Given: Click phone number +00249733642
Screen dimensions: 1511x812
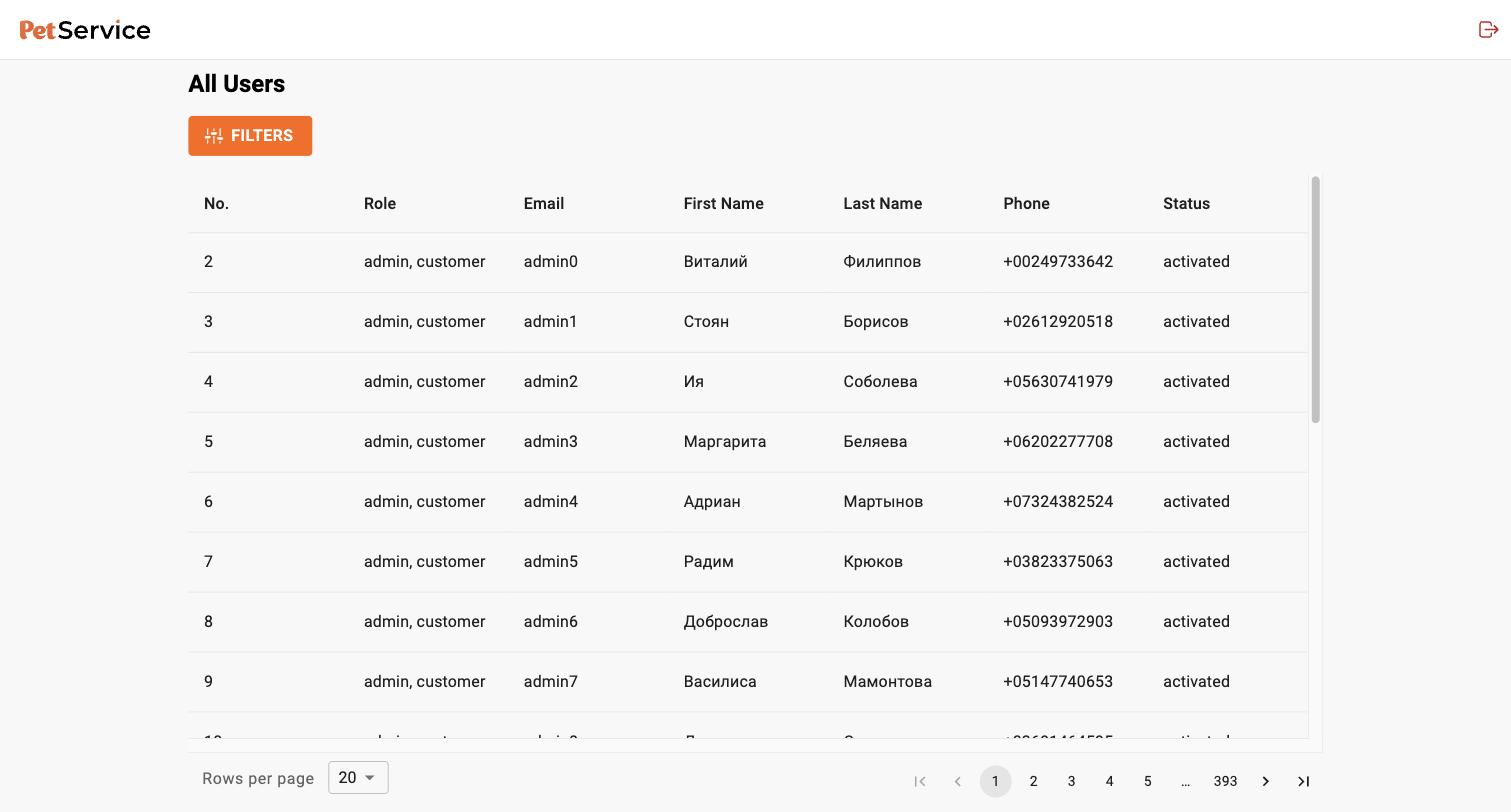Looking at the screenshot, I should pyautogui.click(x=1058, y=261).
